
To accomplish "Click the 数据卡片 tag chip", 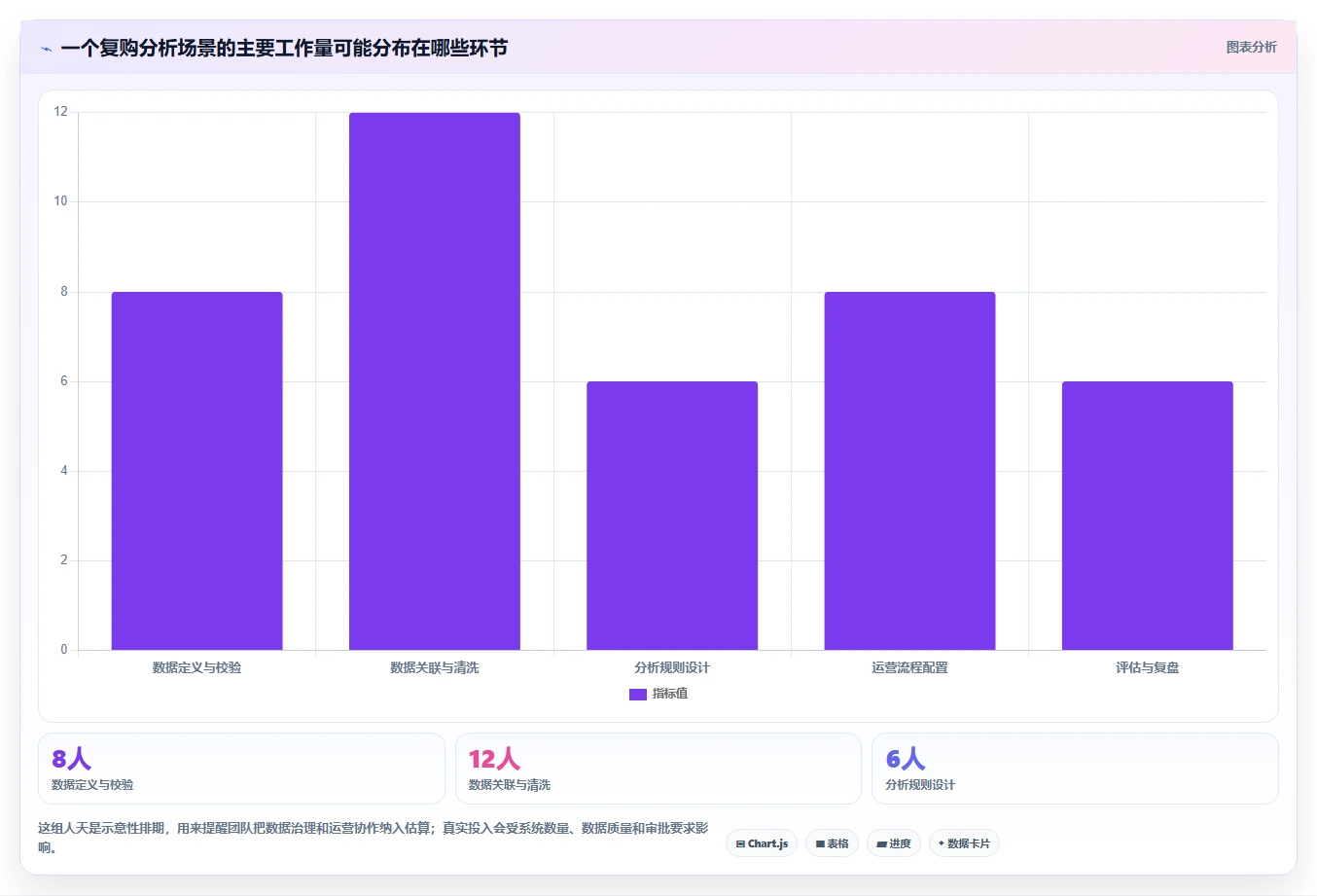I will tap(964, 843).
